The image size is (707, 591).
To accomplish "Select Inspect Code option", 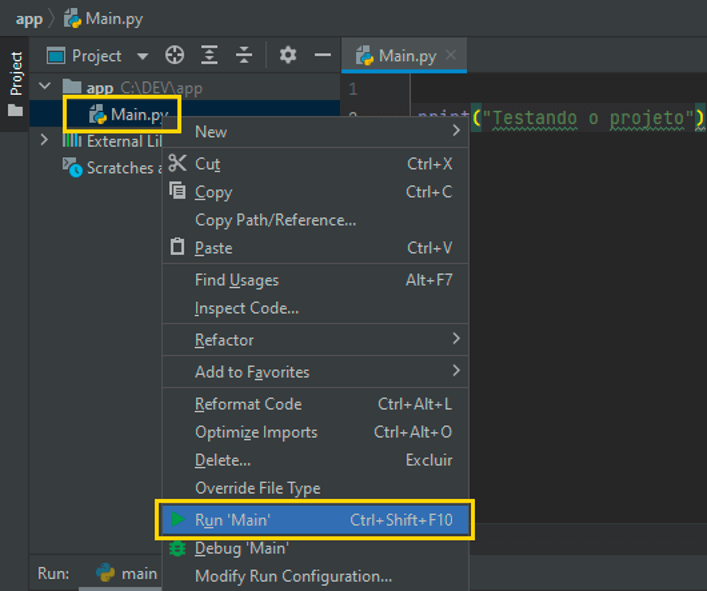I will click(315, 307).
